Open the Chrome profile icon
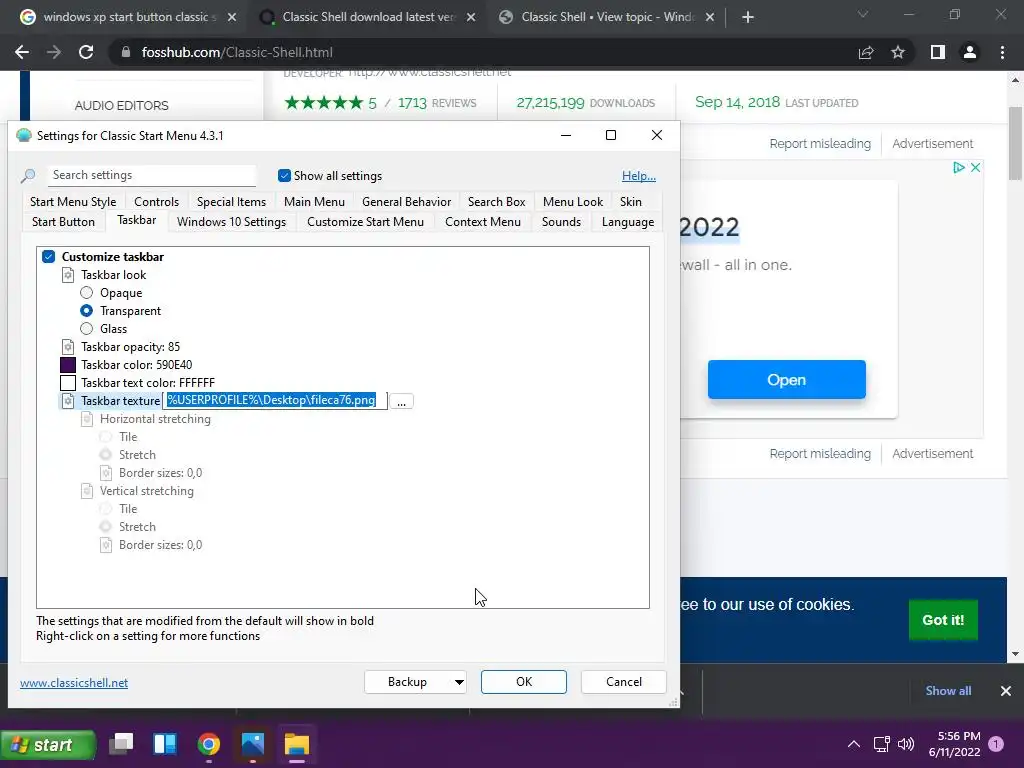The image size is (1024, 768). (x=970, y=52)
